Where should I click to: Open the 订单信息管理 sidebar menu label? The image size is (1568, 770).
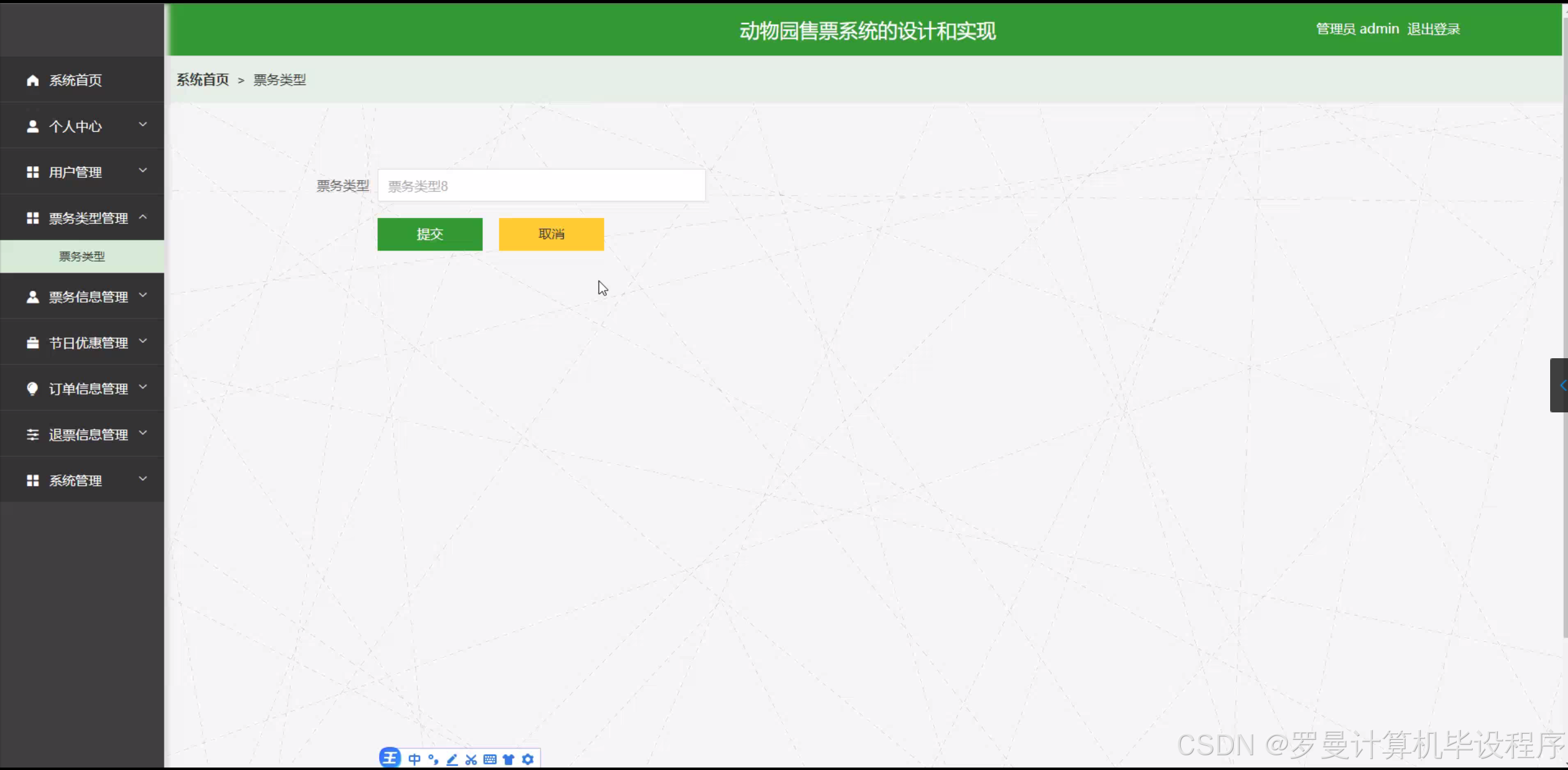click(x=89, y=389)
